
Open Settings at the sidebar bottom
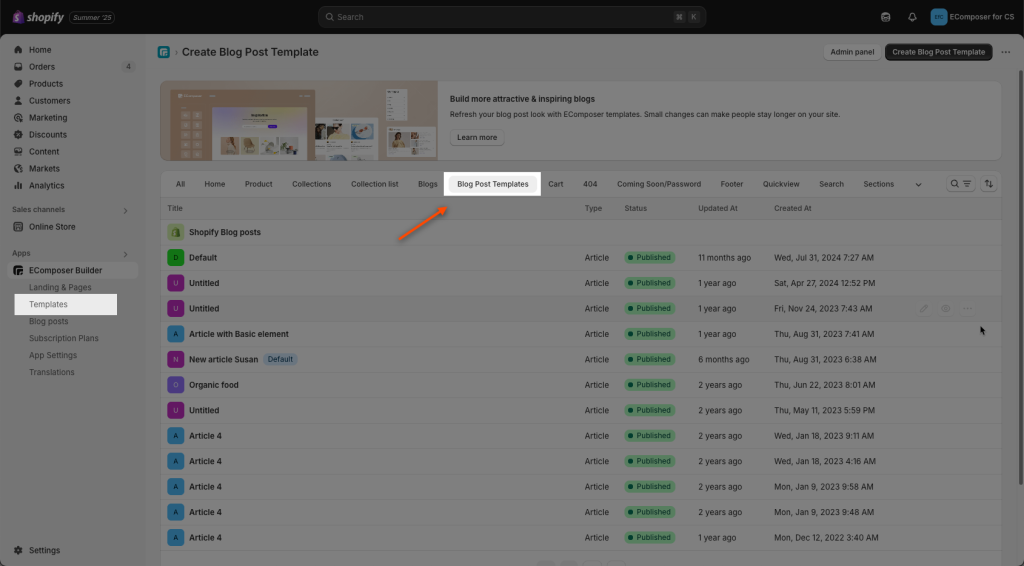click(x=44, y=550)
